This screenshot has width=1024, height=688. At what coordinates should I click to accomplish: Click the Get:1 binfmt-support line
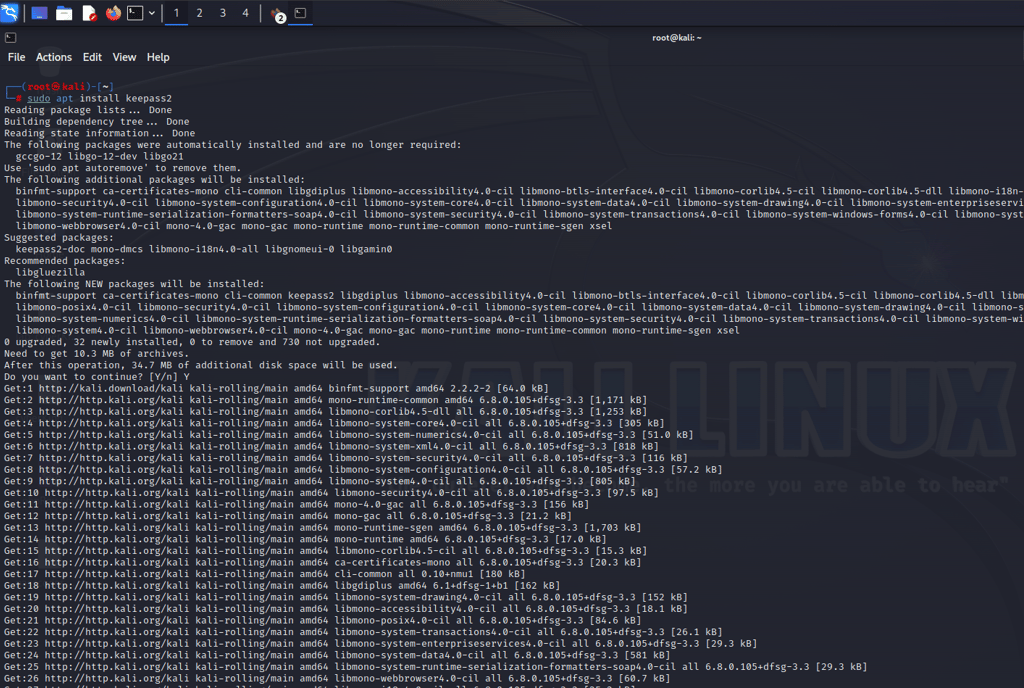click(x=276, y=388)
